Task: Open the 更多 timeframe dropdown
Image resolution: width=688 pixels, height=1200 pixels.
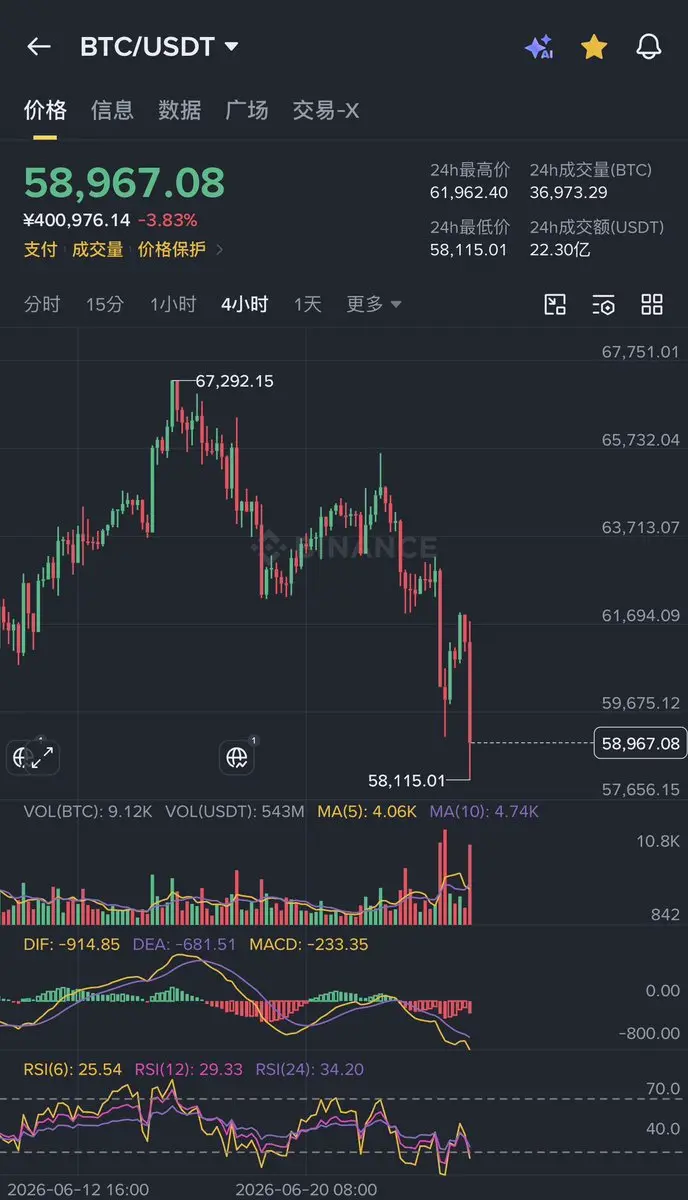Action: coord(374,304)
